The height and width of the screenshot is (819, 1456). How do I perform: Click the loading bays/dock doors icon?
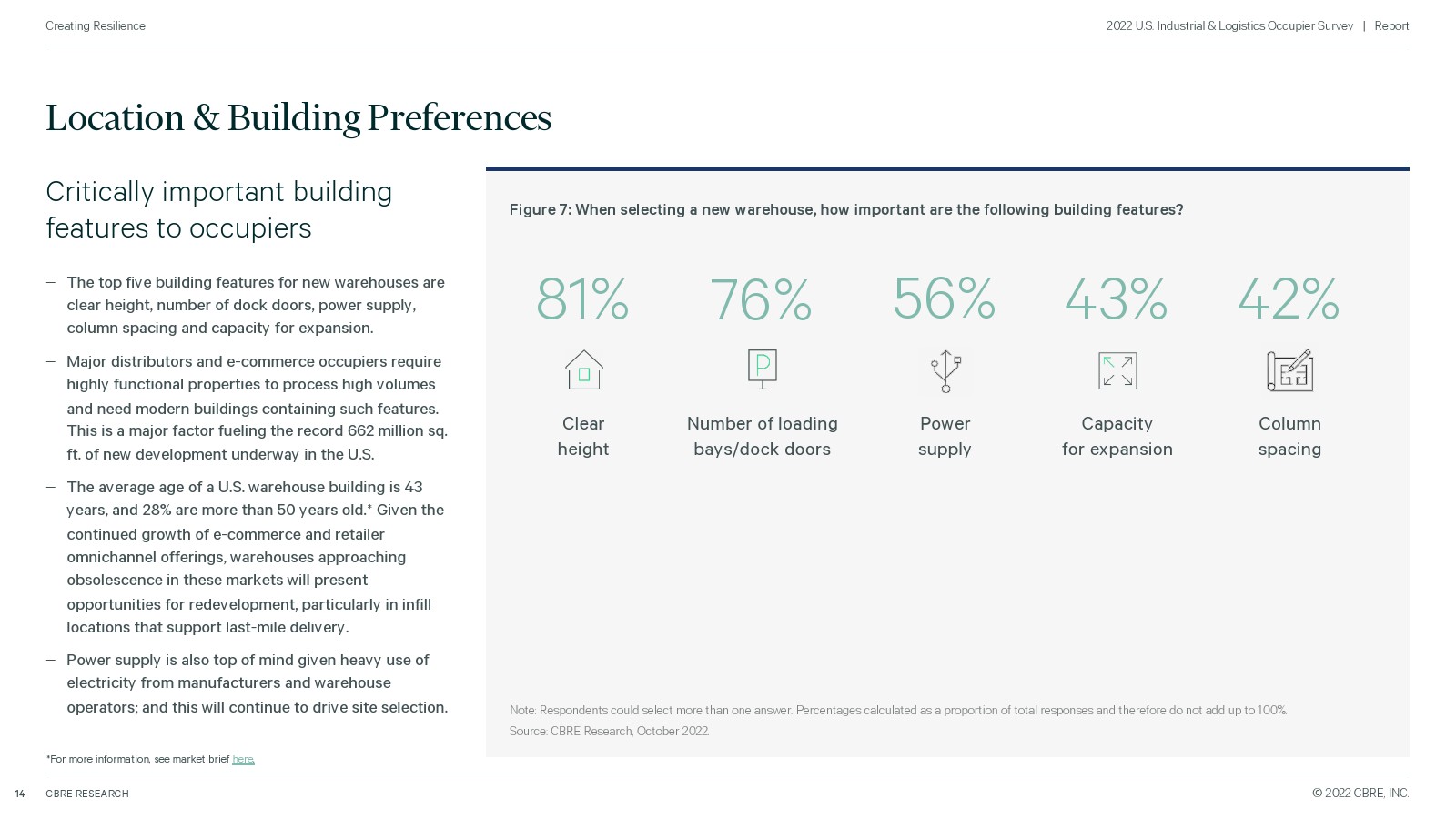[763, 369]
